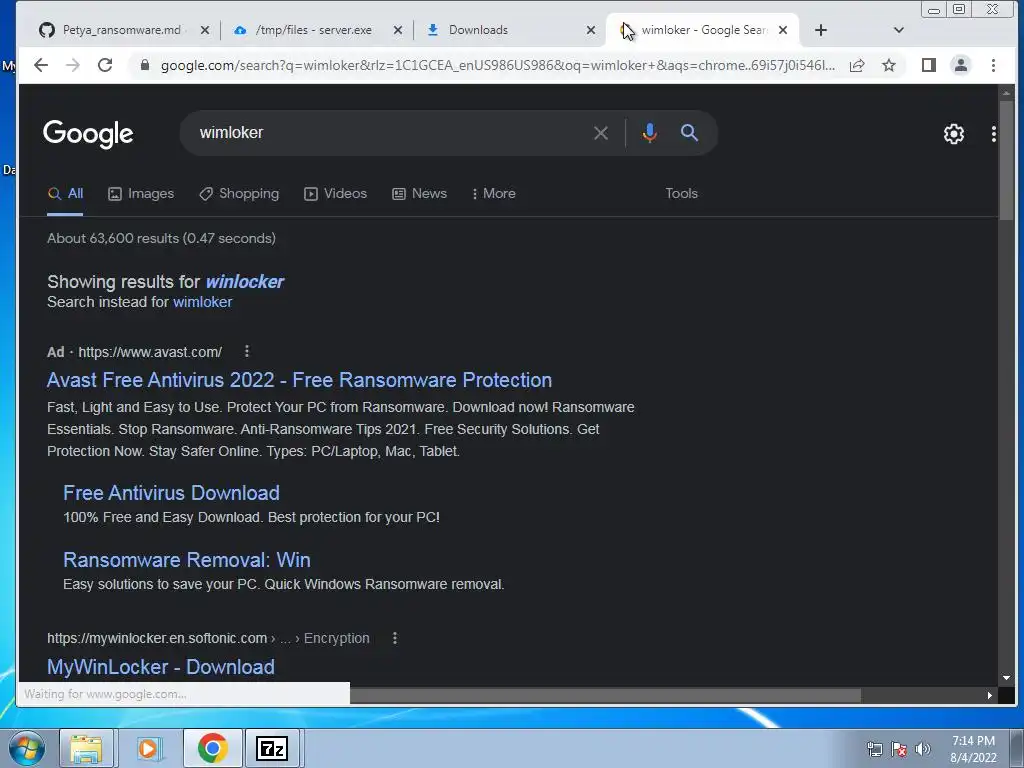Open the volume speaker tray icon
This screenshot has height=768, width=1024.
point(923,749)
